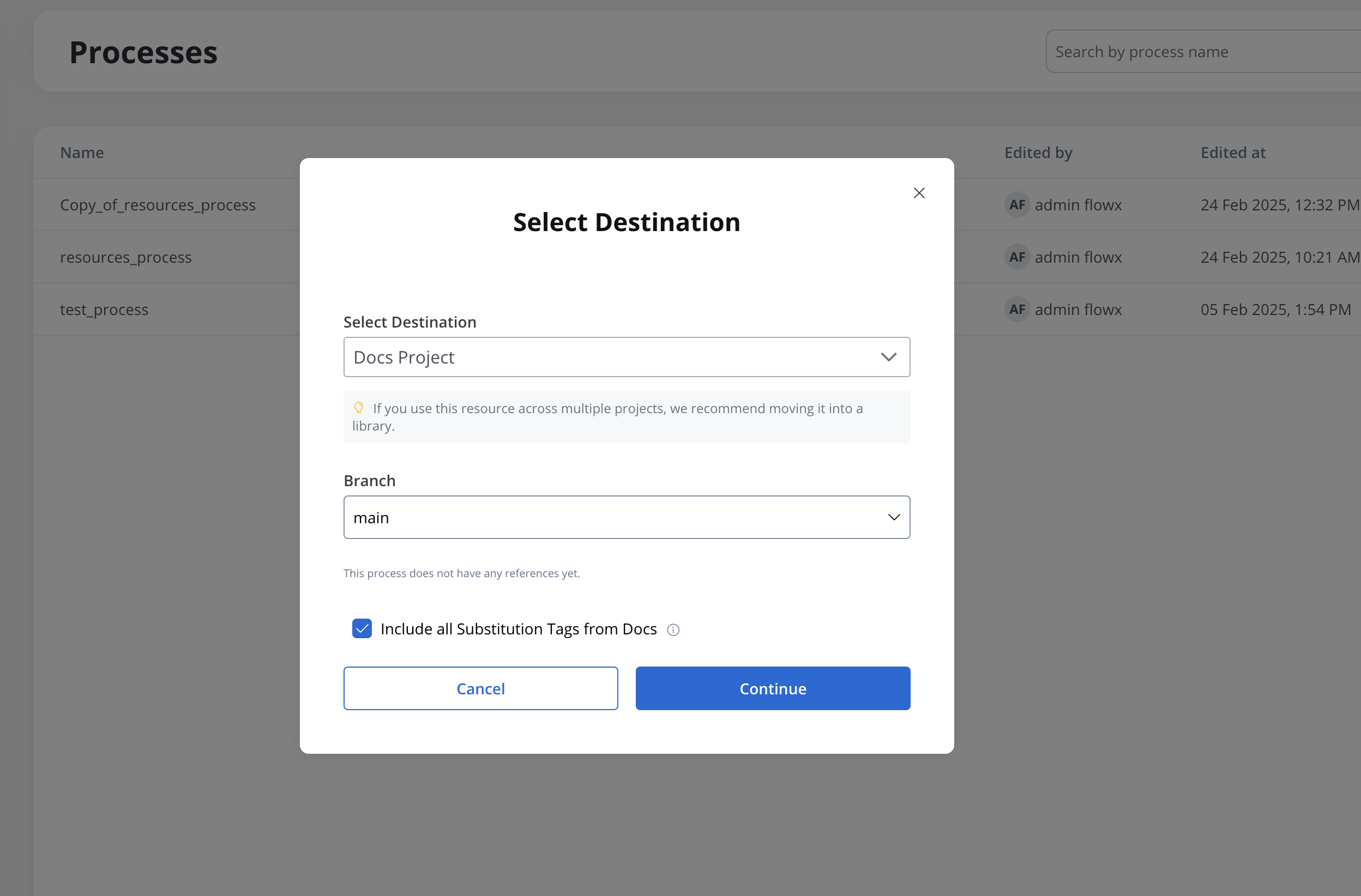The image size is (1361, 896).
Task: Click 'This process does not have any references' note
Action: 461,573
